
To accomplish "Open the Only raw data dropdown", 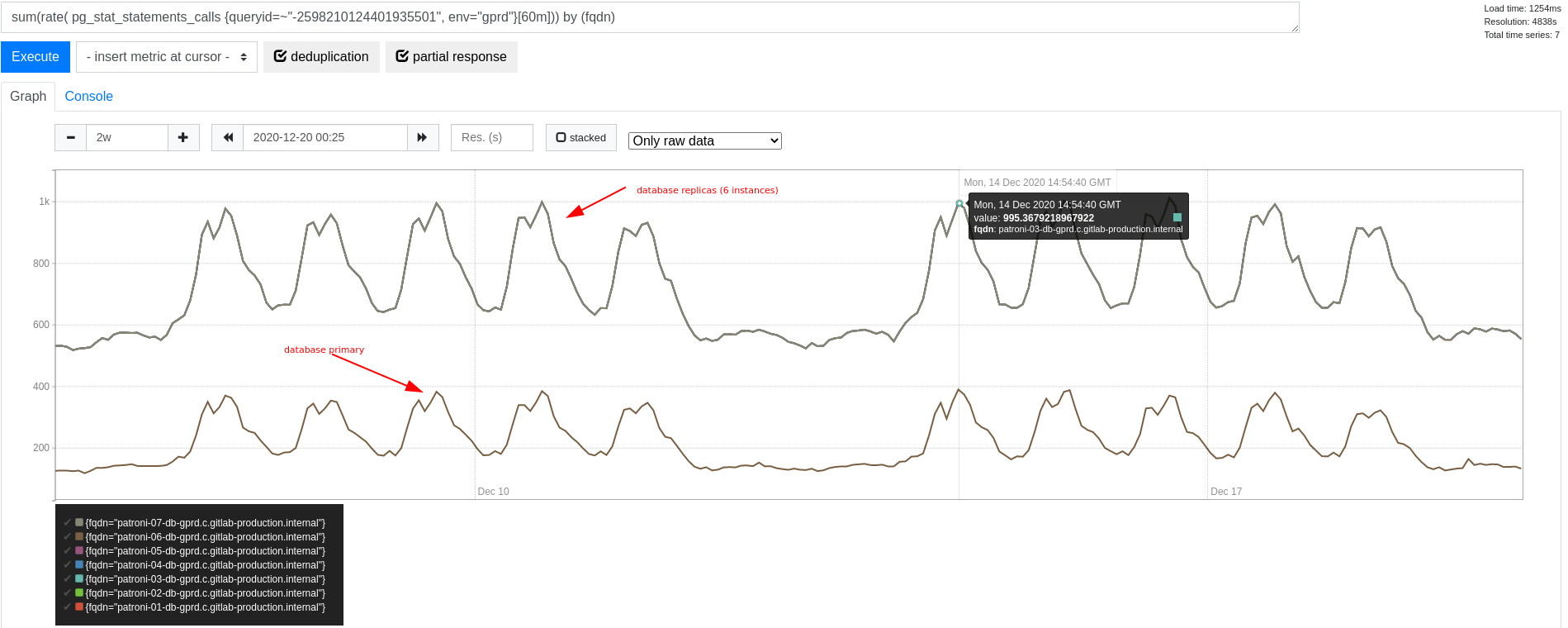I will [x=704, y=140].
